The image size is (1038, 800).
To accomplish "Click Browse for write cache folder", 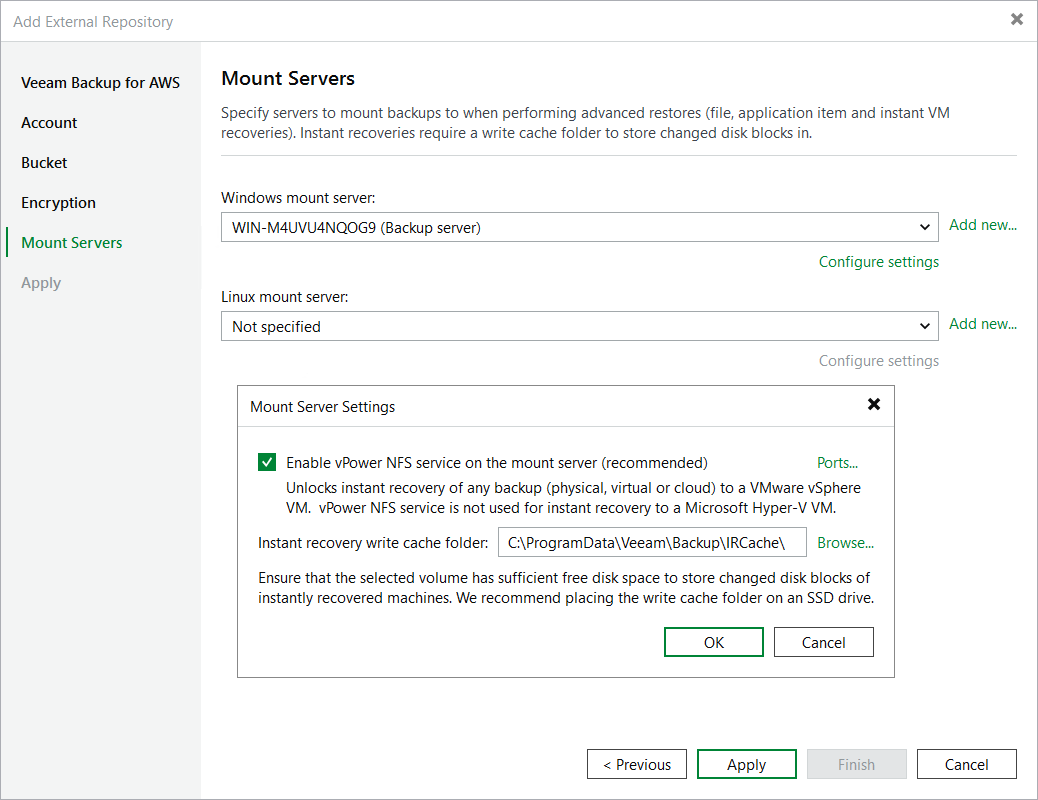I will pos(845,543).
